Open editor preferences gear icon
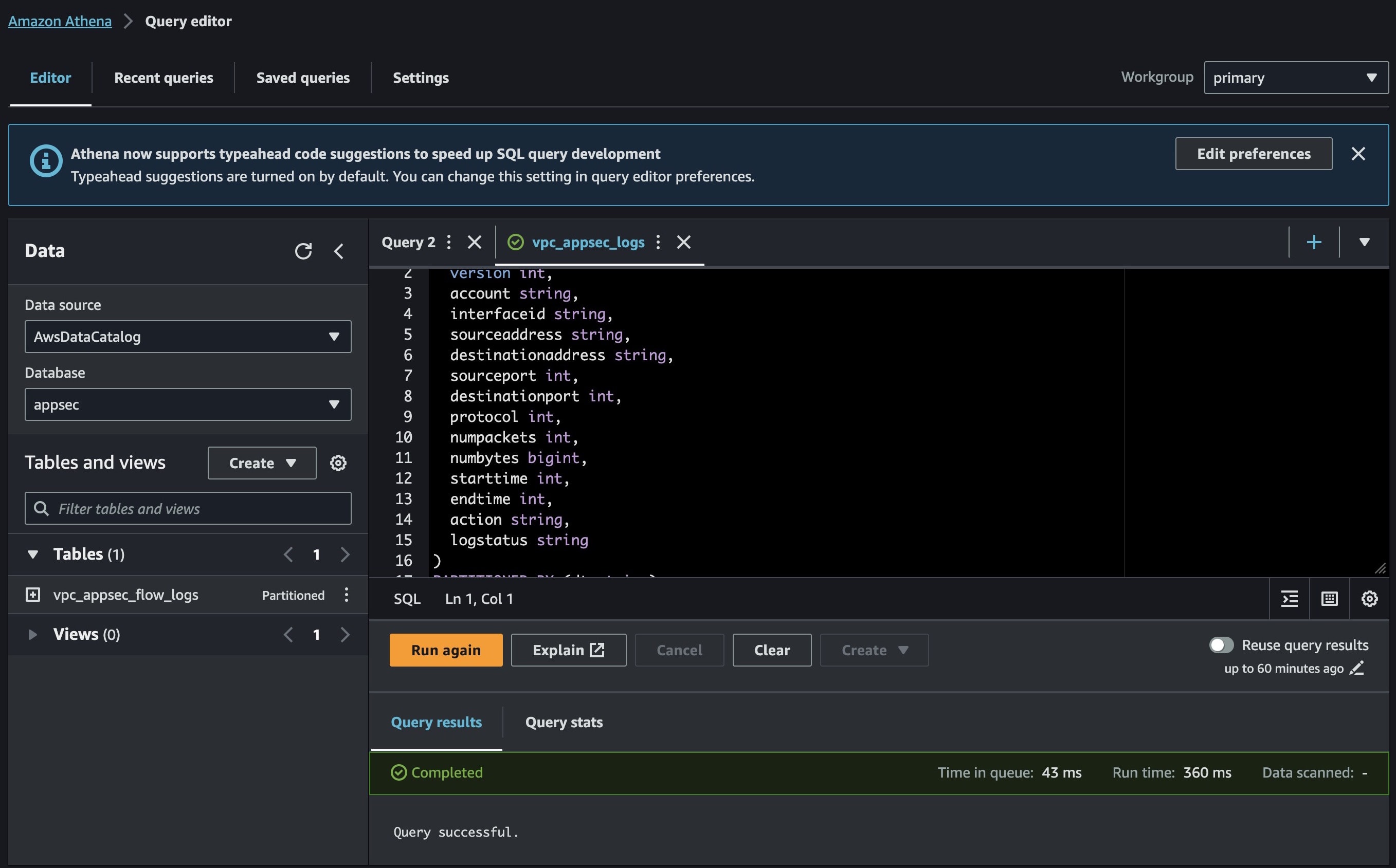 tap(1370, 599)
